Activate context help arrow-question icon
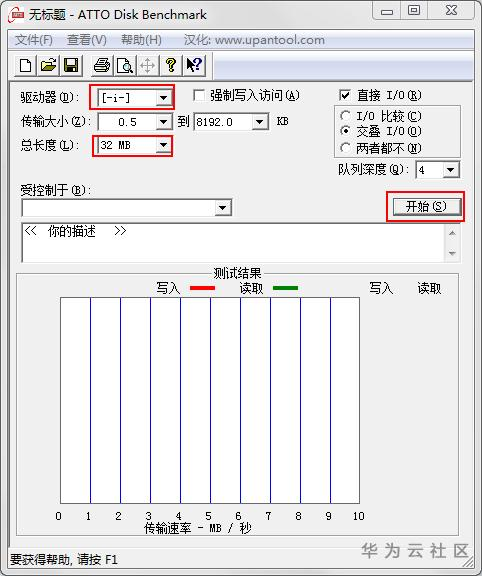Screen dimensions: 482x576 pos(194,66)
